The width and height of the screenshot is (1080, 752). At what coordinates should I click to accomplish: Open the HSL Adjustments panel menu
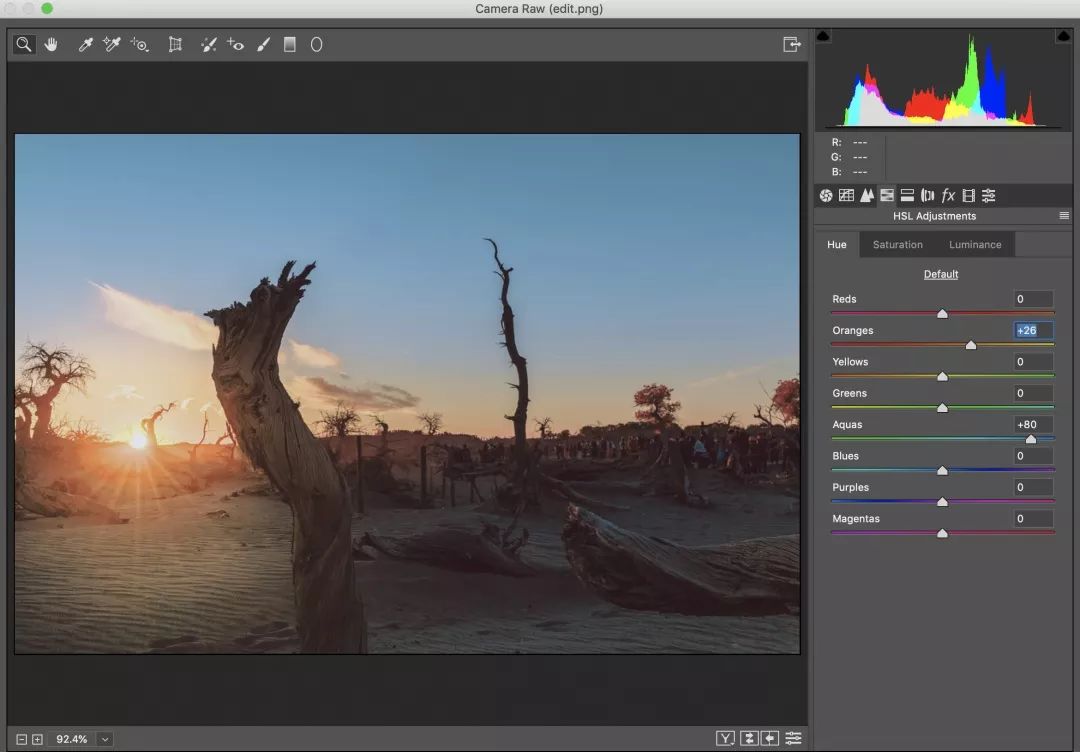point(1064,216)
